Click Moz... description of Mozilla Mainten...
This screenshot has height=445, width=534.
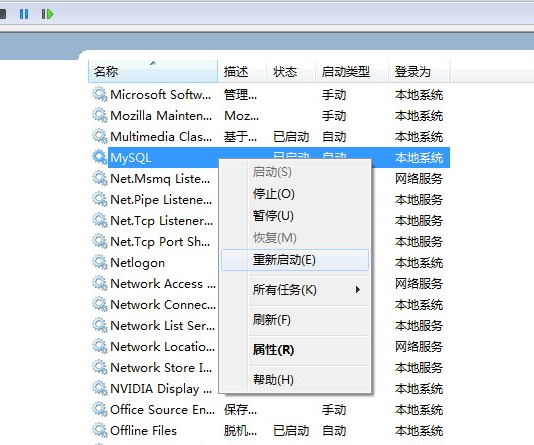pyautogui.click(x=241, y=116)
